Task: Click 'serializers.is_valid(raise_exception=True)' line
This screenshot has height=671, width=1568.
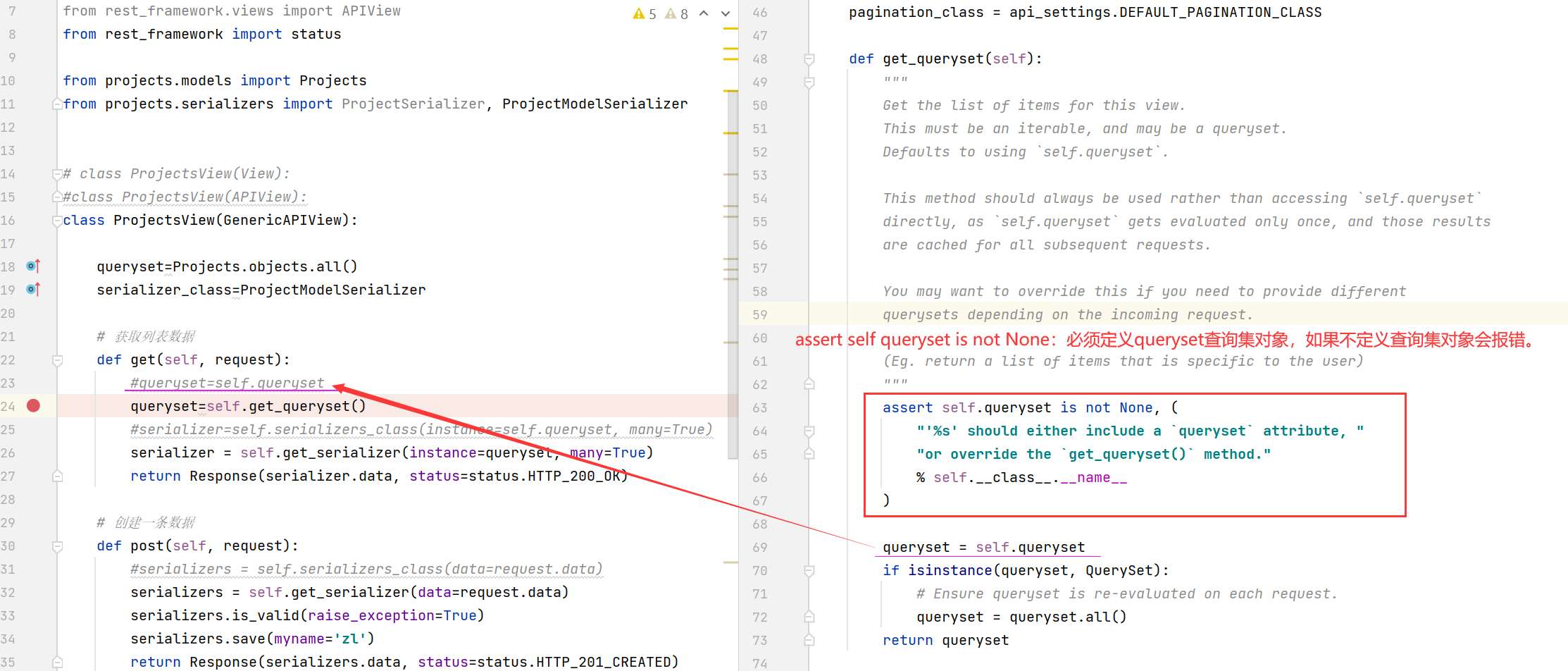Action: (307, 615)
